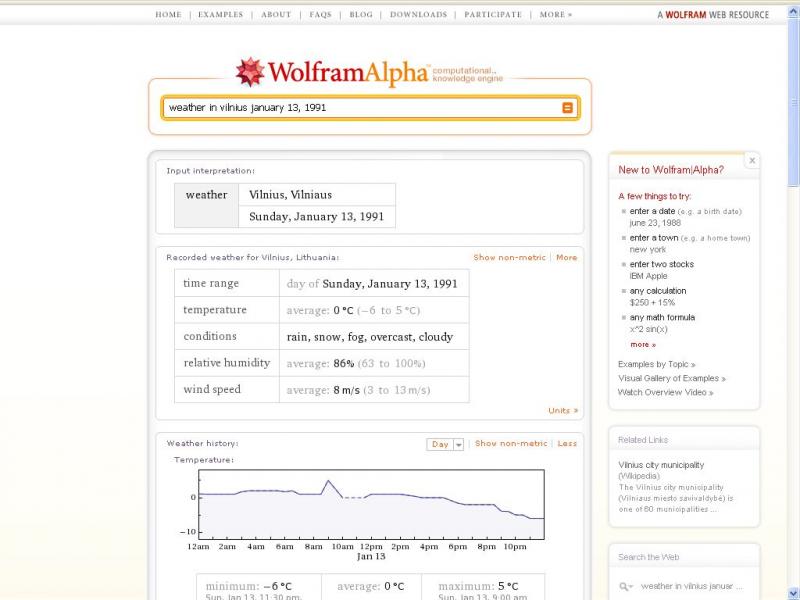Open the Day range dropdown arrow
Viewport: 800px width, 600px height.
[459, 444]
